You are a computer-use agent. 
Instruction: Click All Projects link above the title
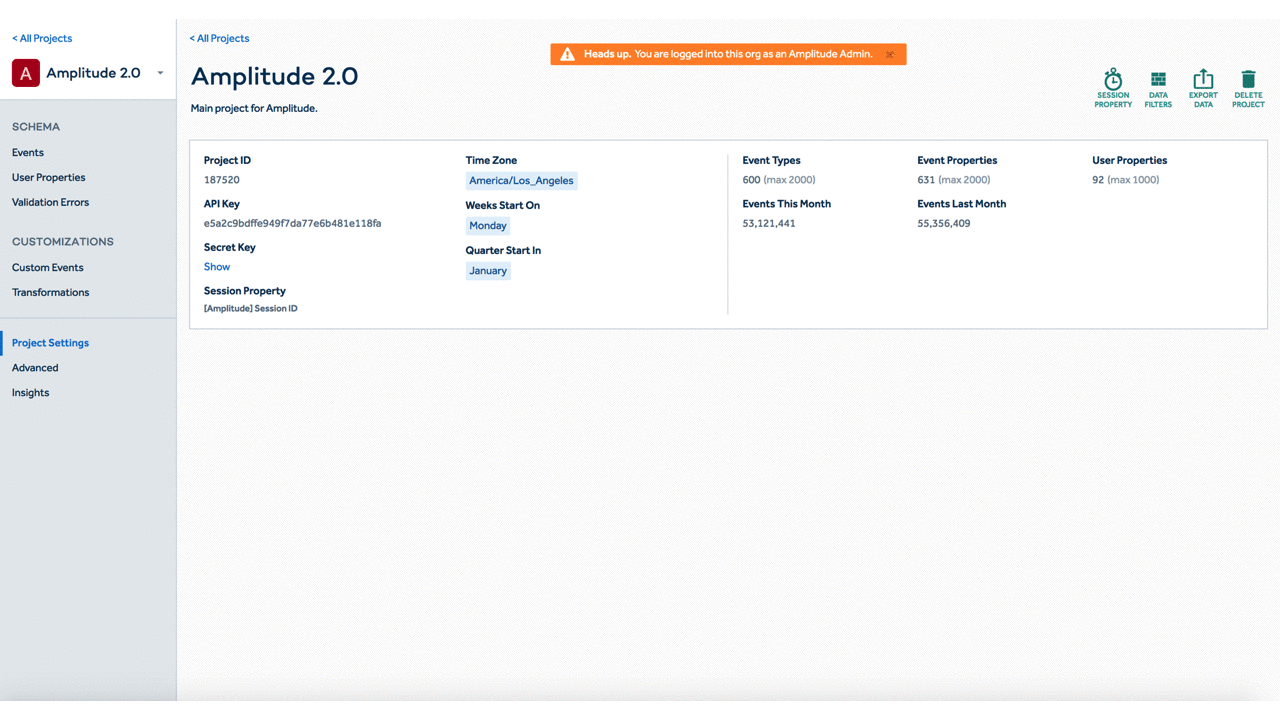coord(220,39)
